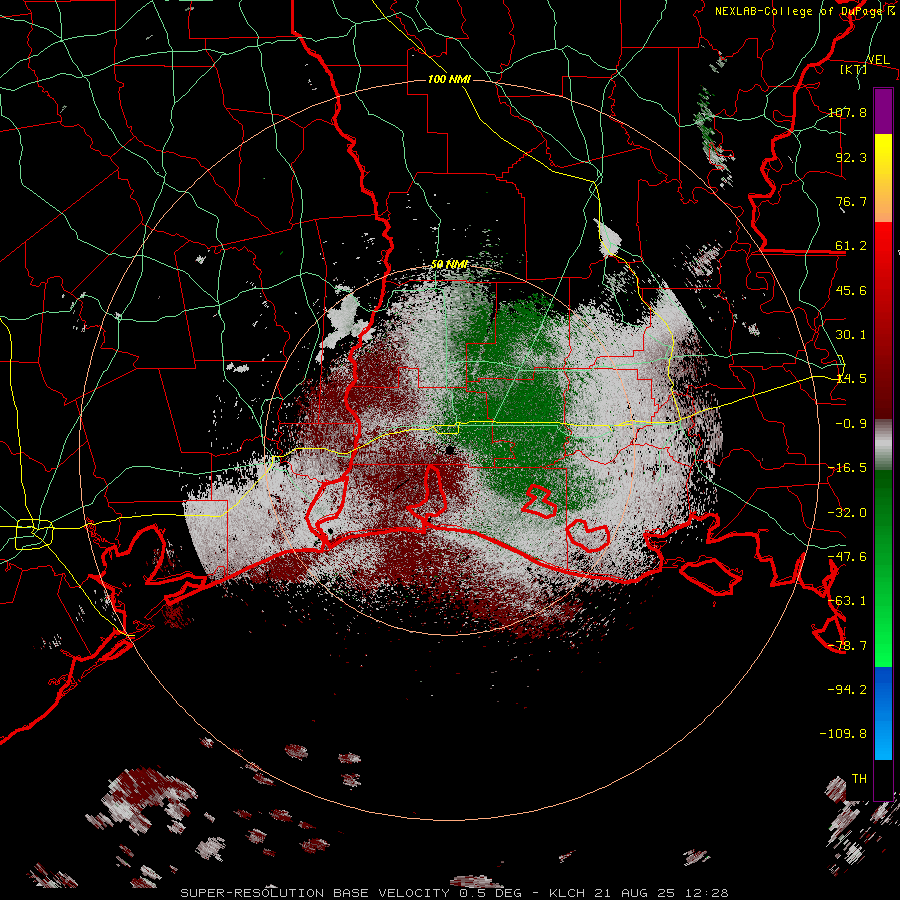The height and width of the screenshot is (900, 900).
Task: Select the -63.1 velocity scale value
Action: (x=847, y=601)
